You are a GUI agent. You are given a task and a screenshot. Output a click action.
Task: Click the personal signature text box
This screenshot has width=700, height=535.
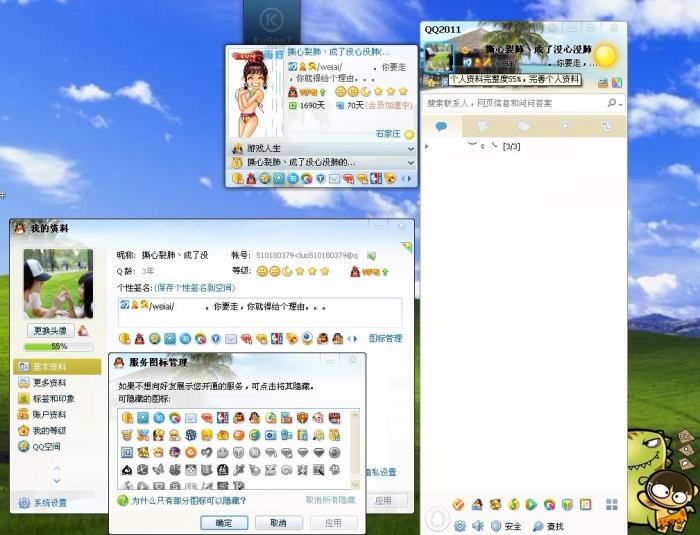tap(260, 313)
